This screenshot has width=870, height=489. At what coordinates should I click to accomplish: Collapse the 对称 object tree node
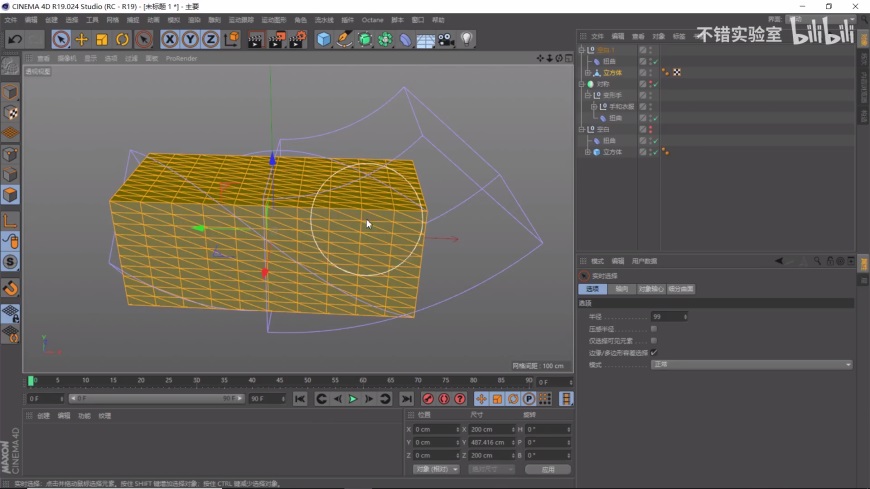pyautogui.click(x=582, y=84)
